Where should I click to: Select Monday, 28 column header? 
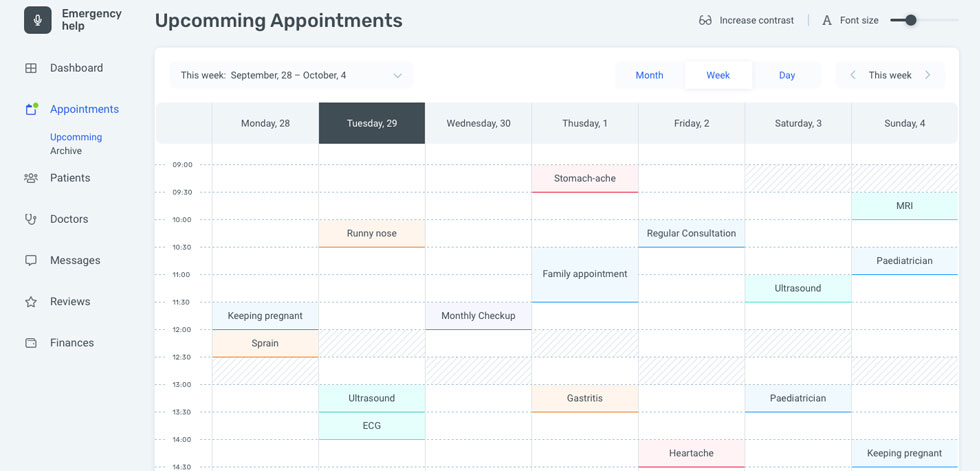pyautogui.click(x=266, y=123)
